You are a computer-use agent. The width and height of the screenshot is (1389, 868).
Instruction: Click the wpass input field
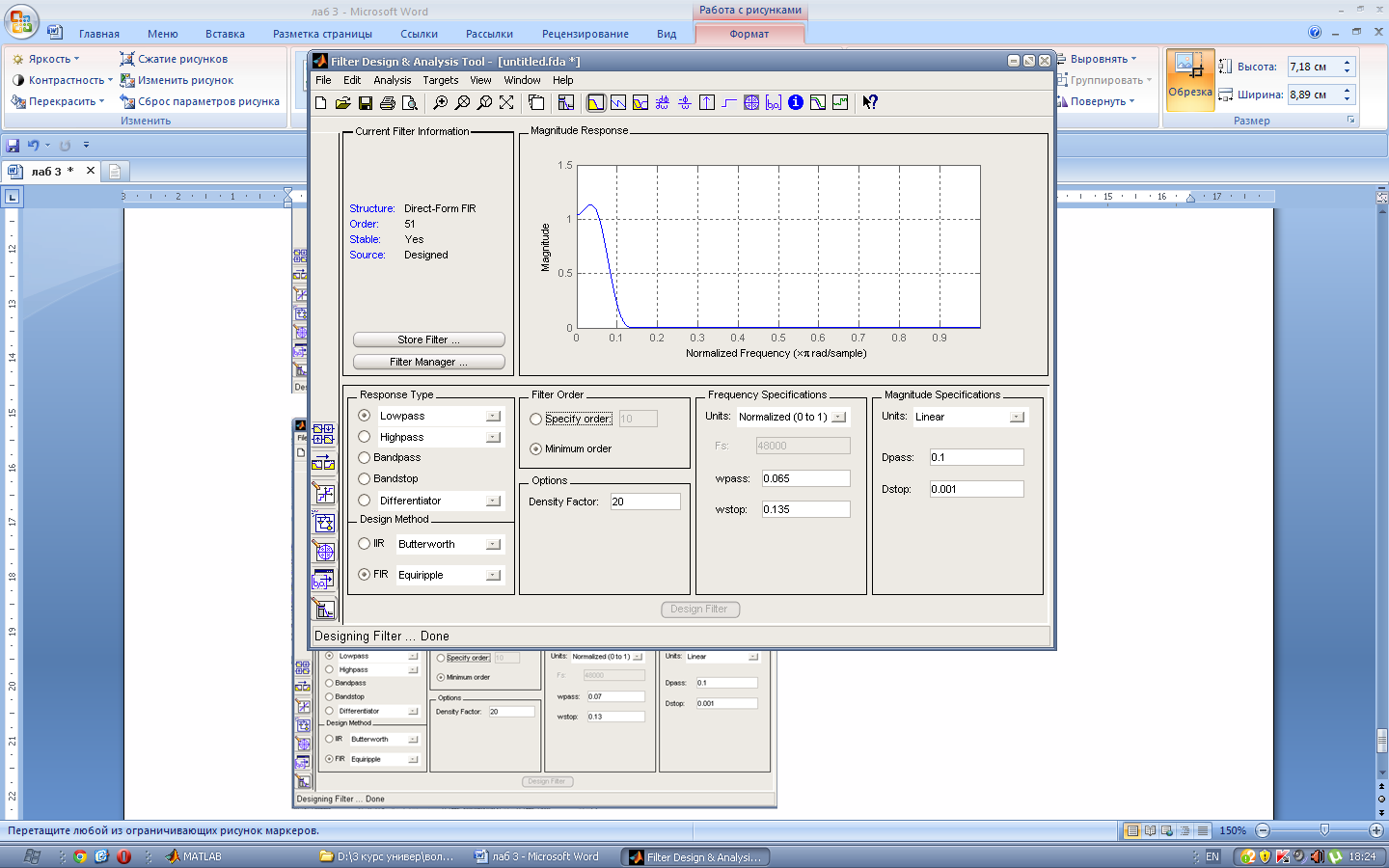coord(805,478)
